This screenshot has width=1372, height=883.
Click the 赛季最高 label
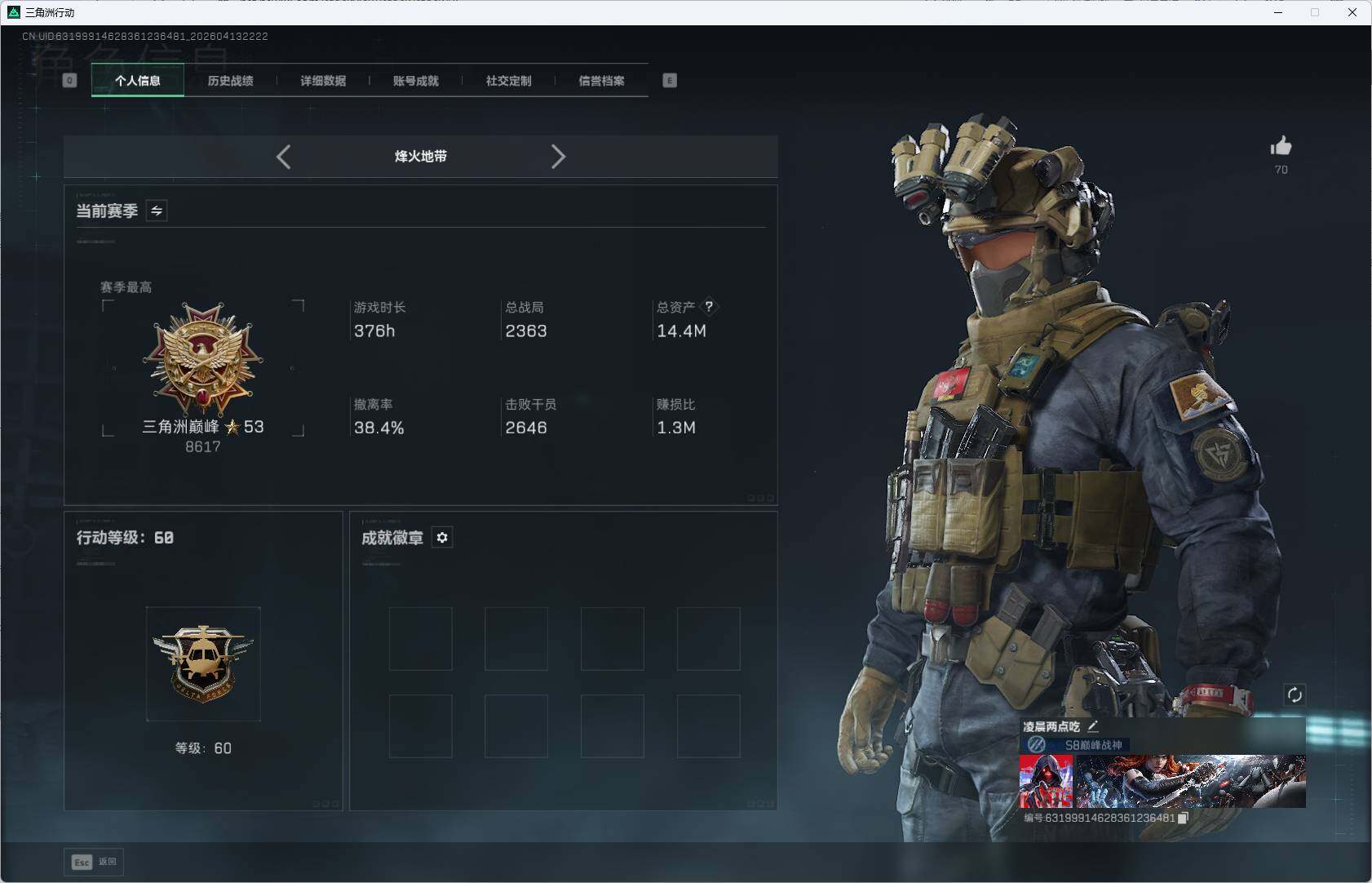pyautogui.click(x=126, y=287)
